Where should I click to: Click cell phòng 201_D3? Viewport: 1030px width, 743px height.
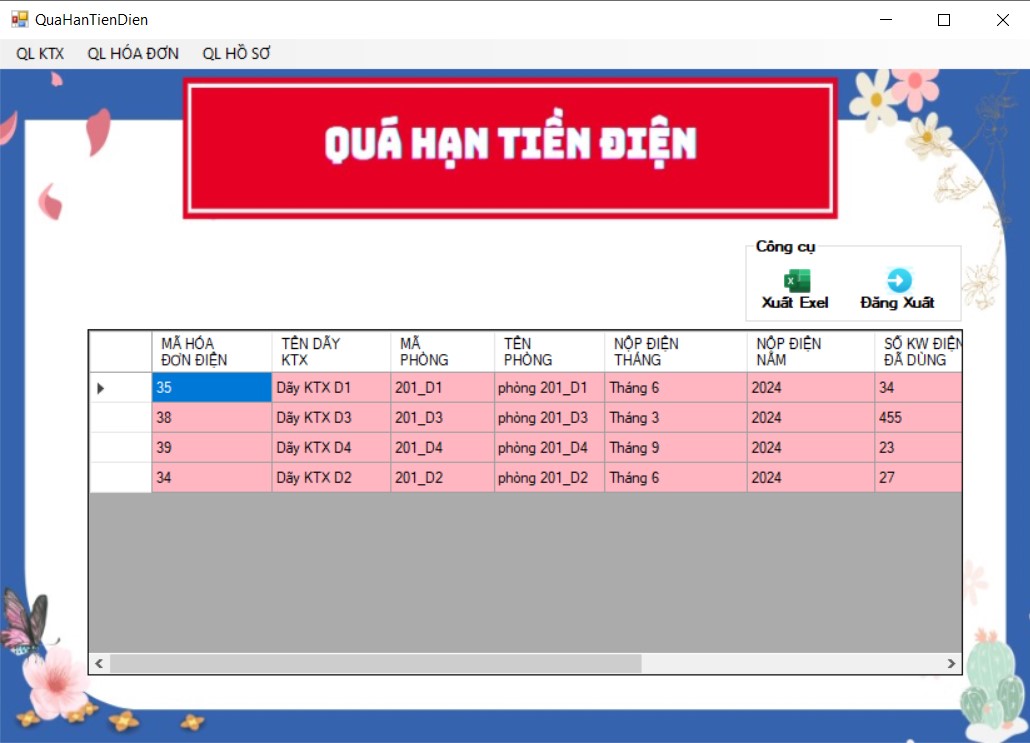tap(549, 417)
